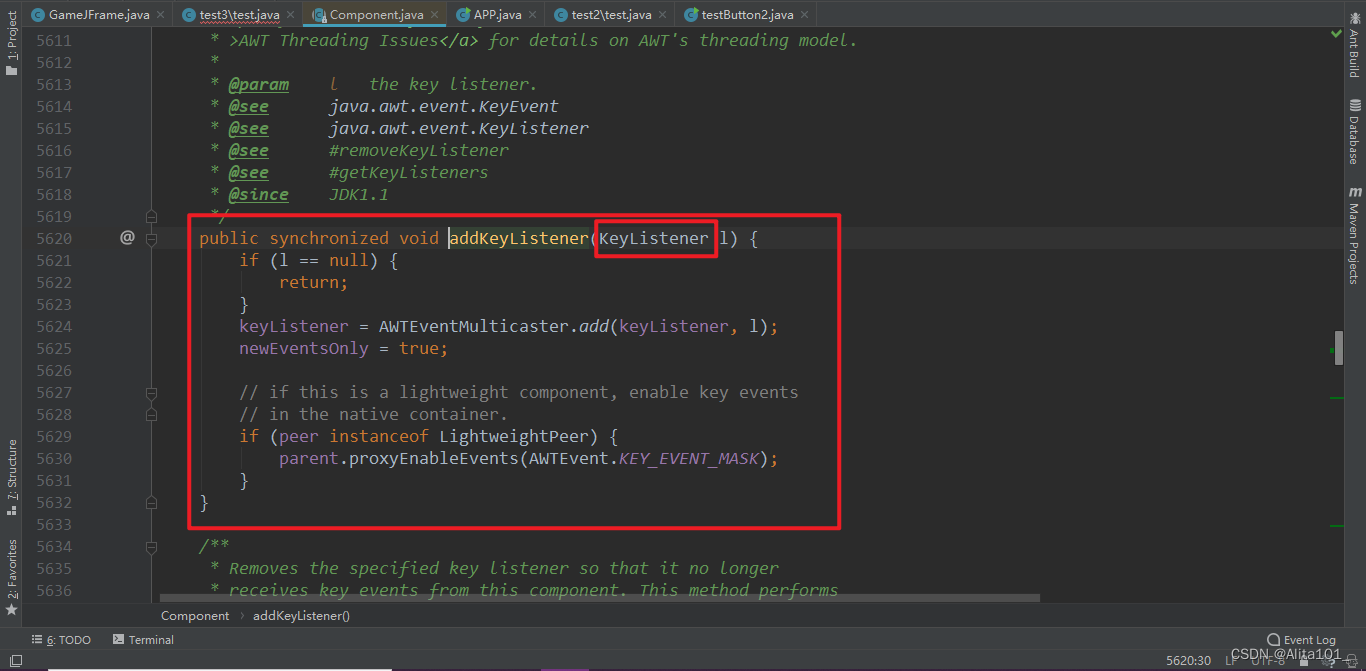Open the Event Log
Screen dimensions: 1366x671
point(1300,640)
